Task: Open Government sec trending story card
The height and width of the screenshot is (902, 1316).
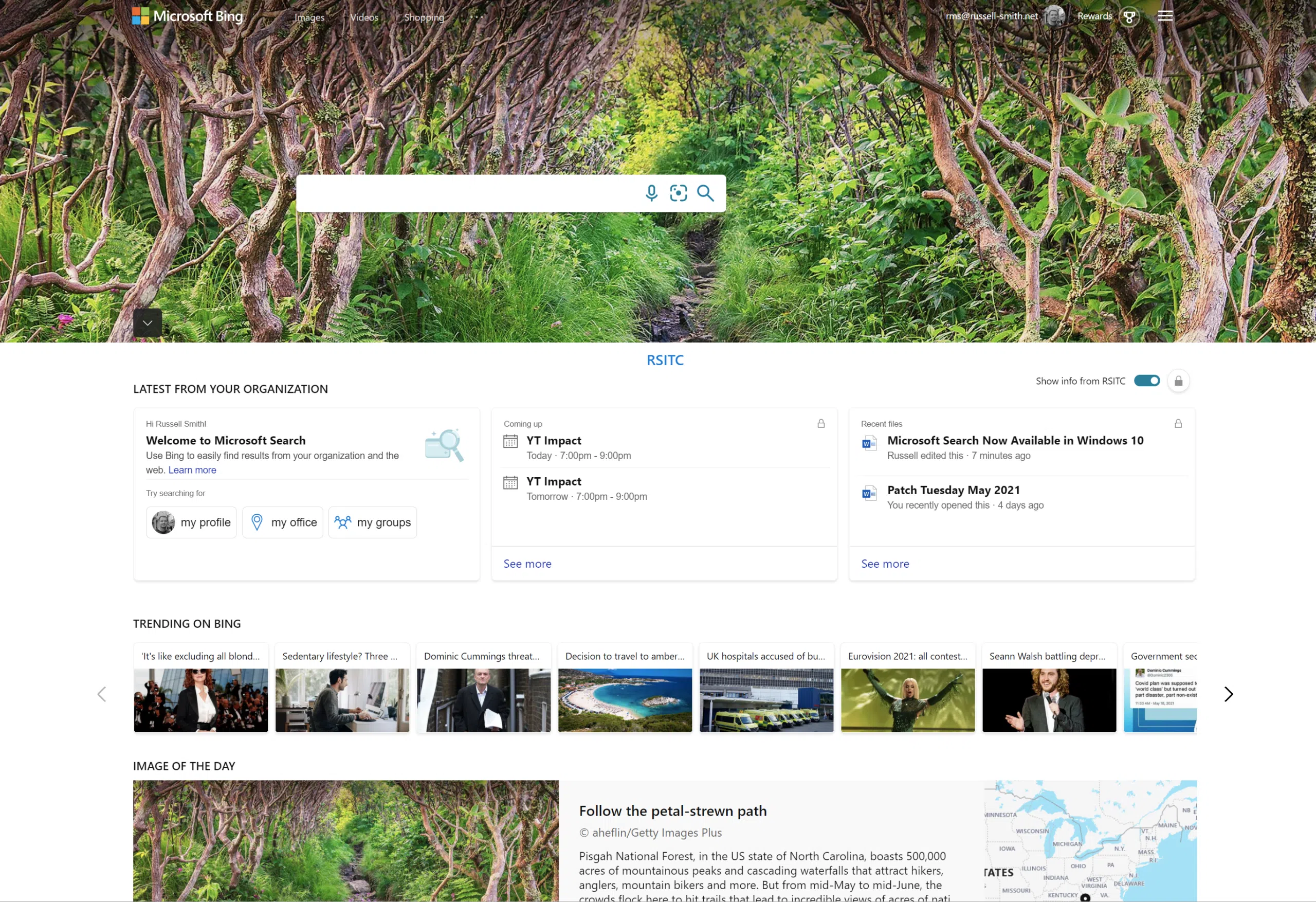Action: (1160, 688)
